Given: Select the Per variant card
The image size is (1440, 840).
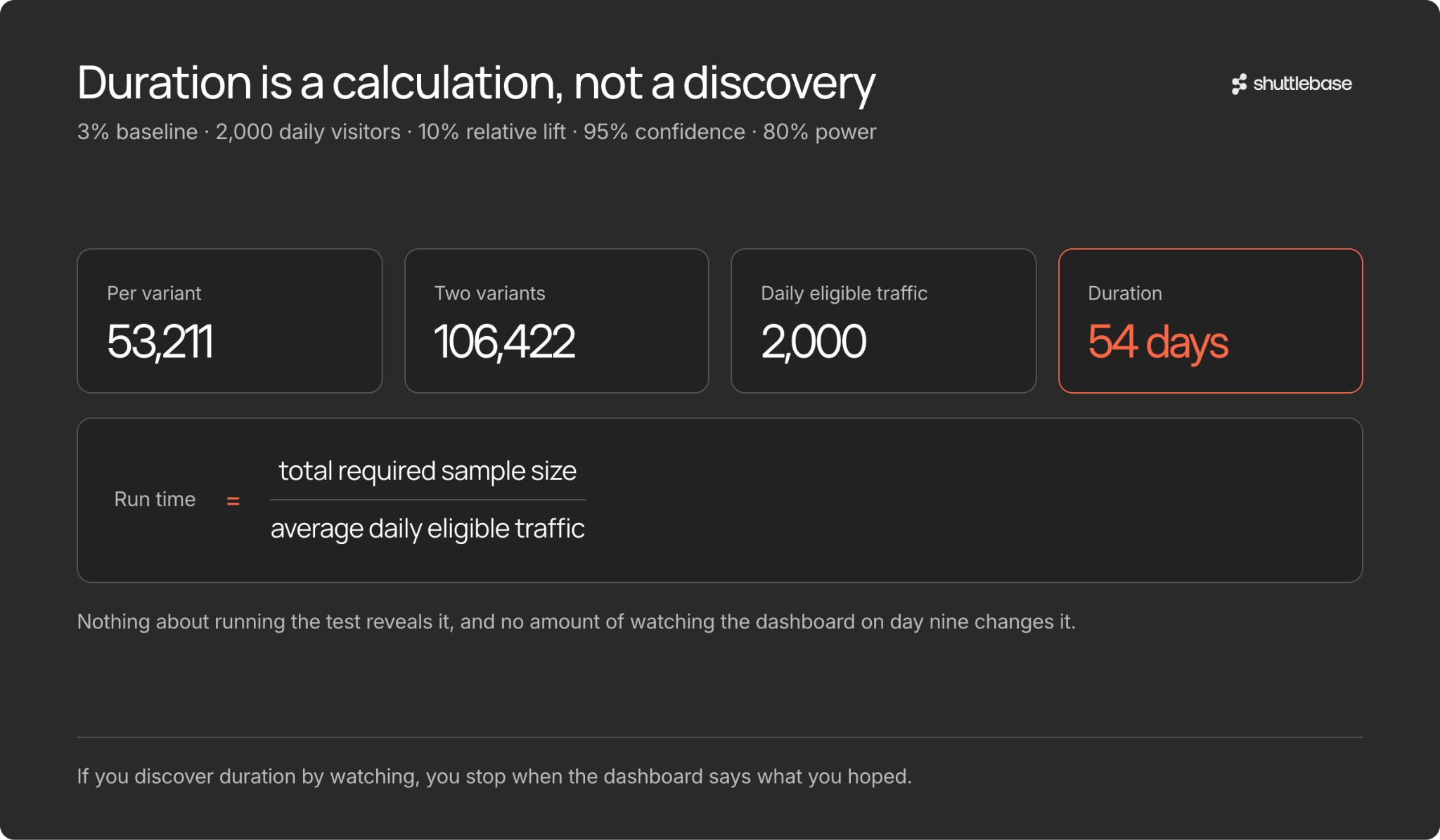Looking at the screenshot, I should 230,321.
